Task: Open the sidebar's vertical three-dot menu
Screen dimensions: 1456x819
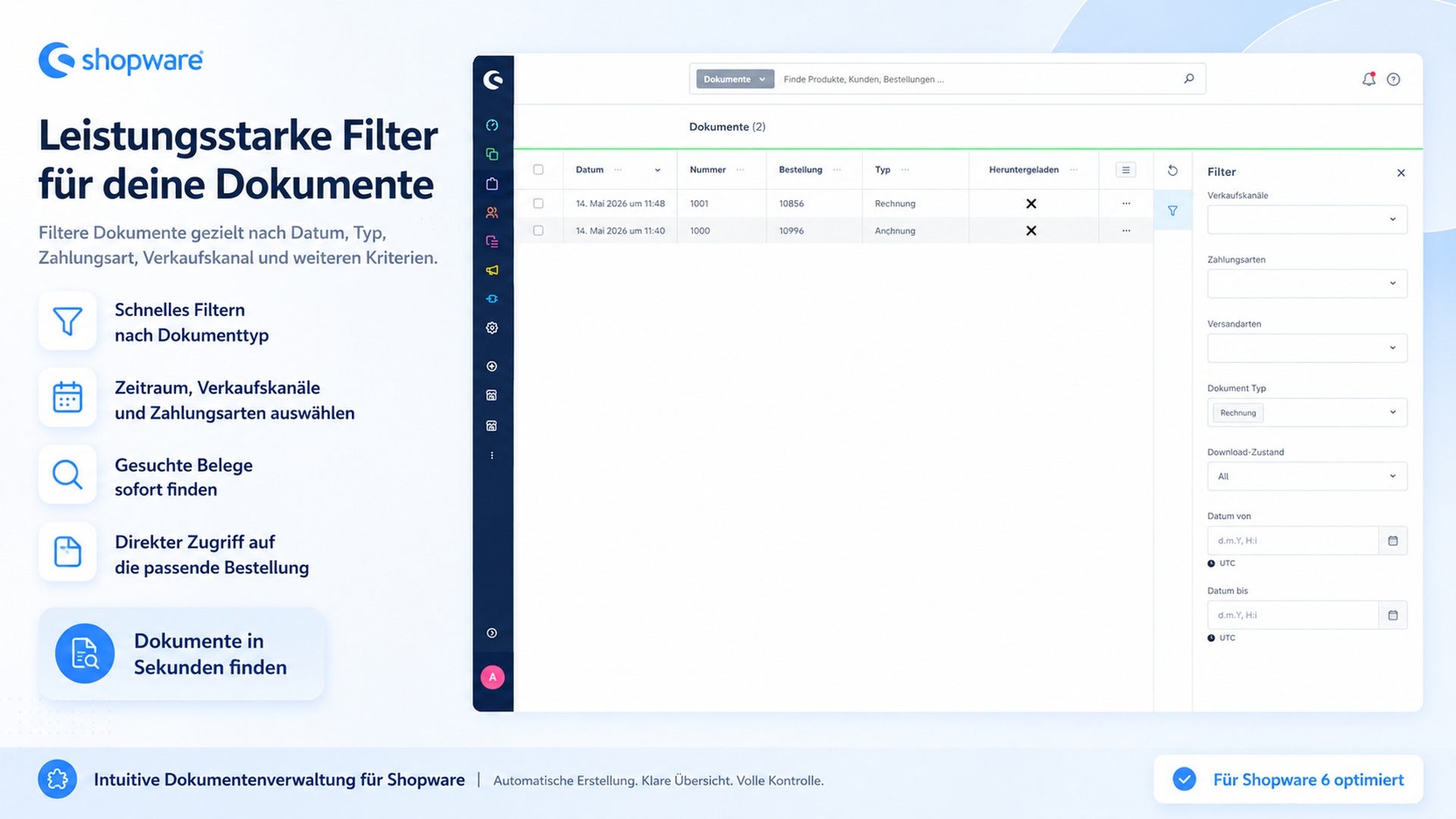Action: tap(492, 456)
